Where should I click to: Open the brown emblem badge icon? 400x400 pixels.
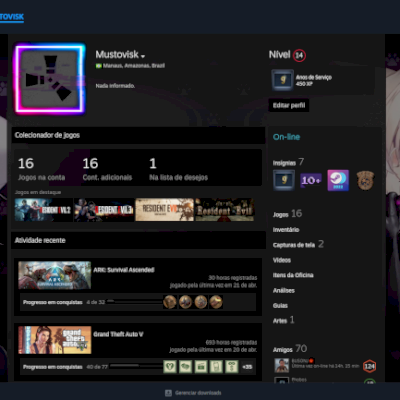click(x=365, y=180)
